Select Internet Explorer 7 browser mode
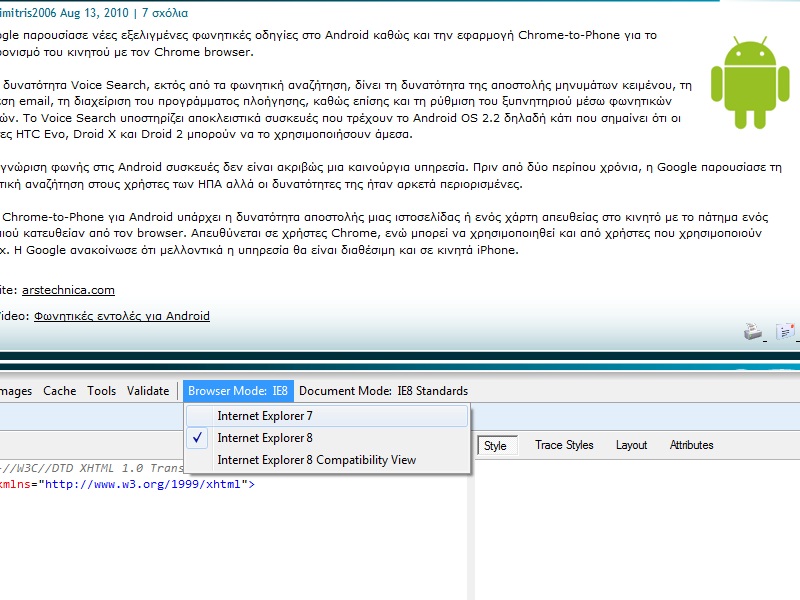 (x=327, y=416)
